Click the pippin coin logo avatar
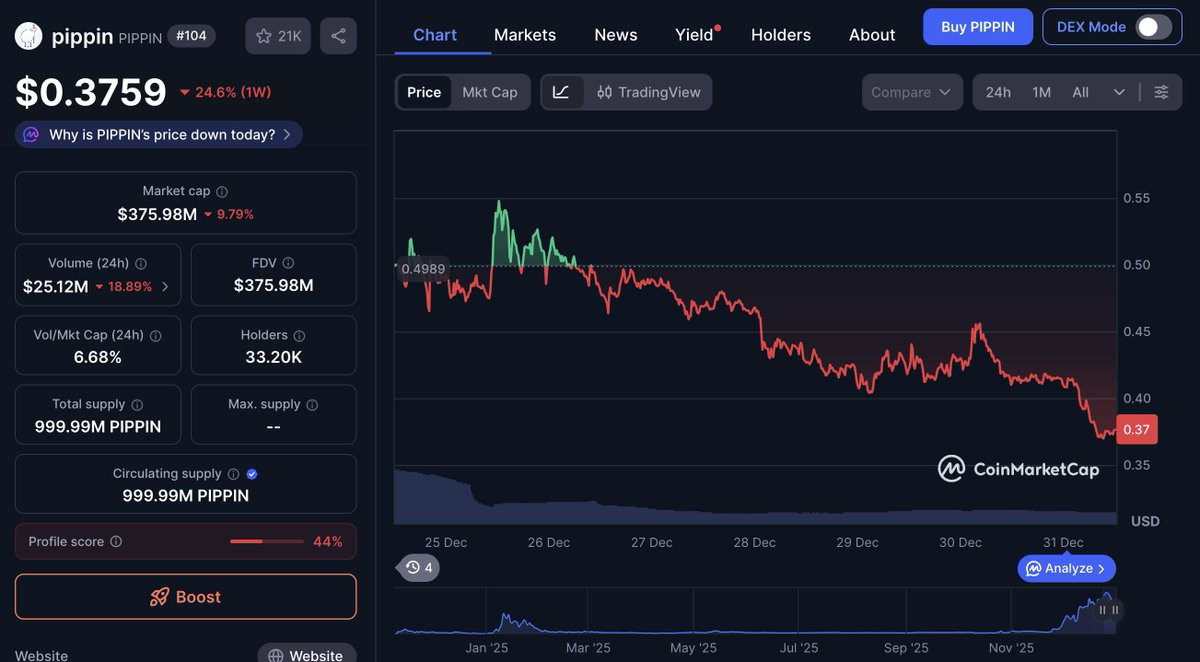Viewport: 1200px width, 662px height. tap(29, 37)
